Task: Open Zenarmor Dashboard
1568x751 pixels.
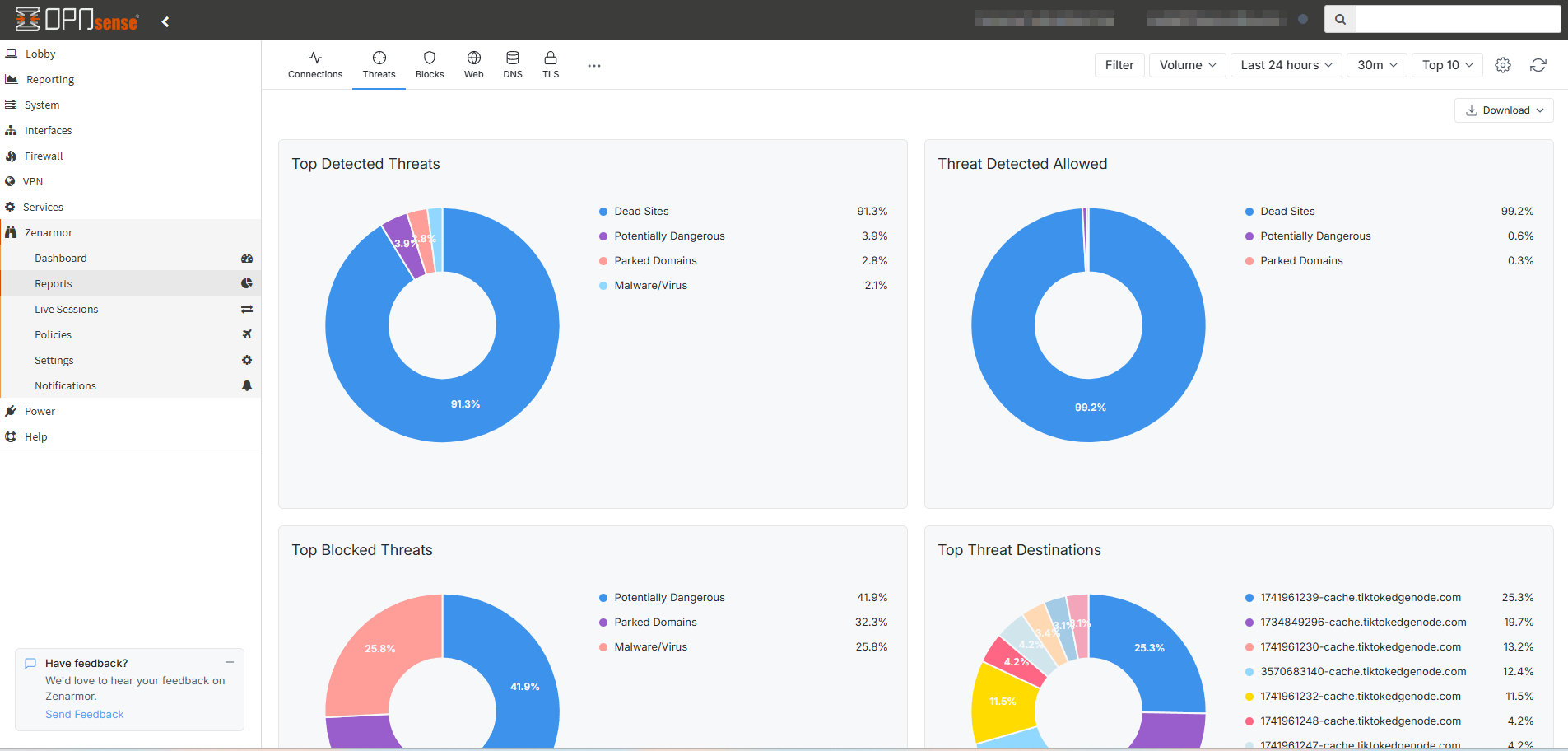Action: [130, 258]
